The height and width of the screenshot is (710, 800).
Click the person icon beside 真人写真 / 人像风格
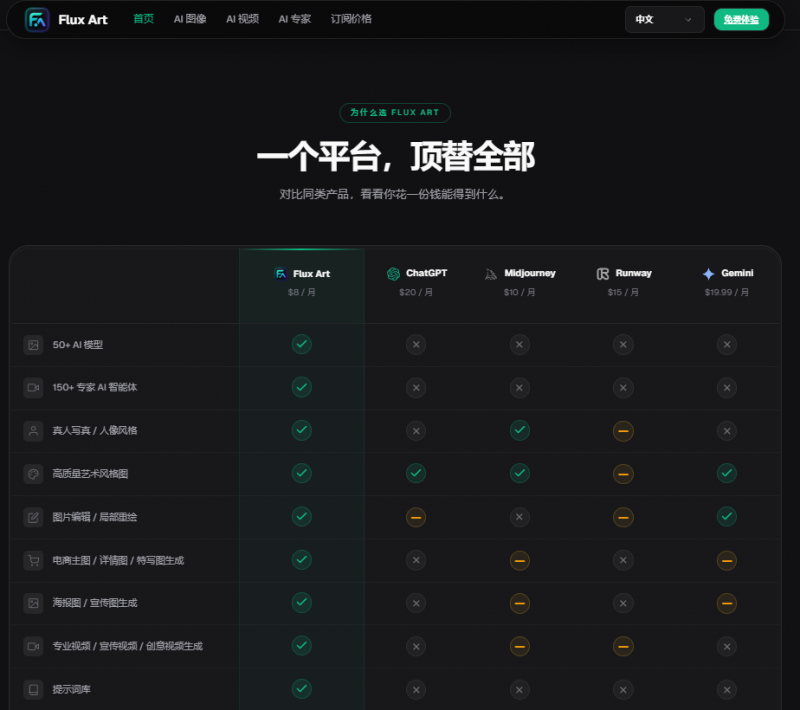coord(33,431)
